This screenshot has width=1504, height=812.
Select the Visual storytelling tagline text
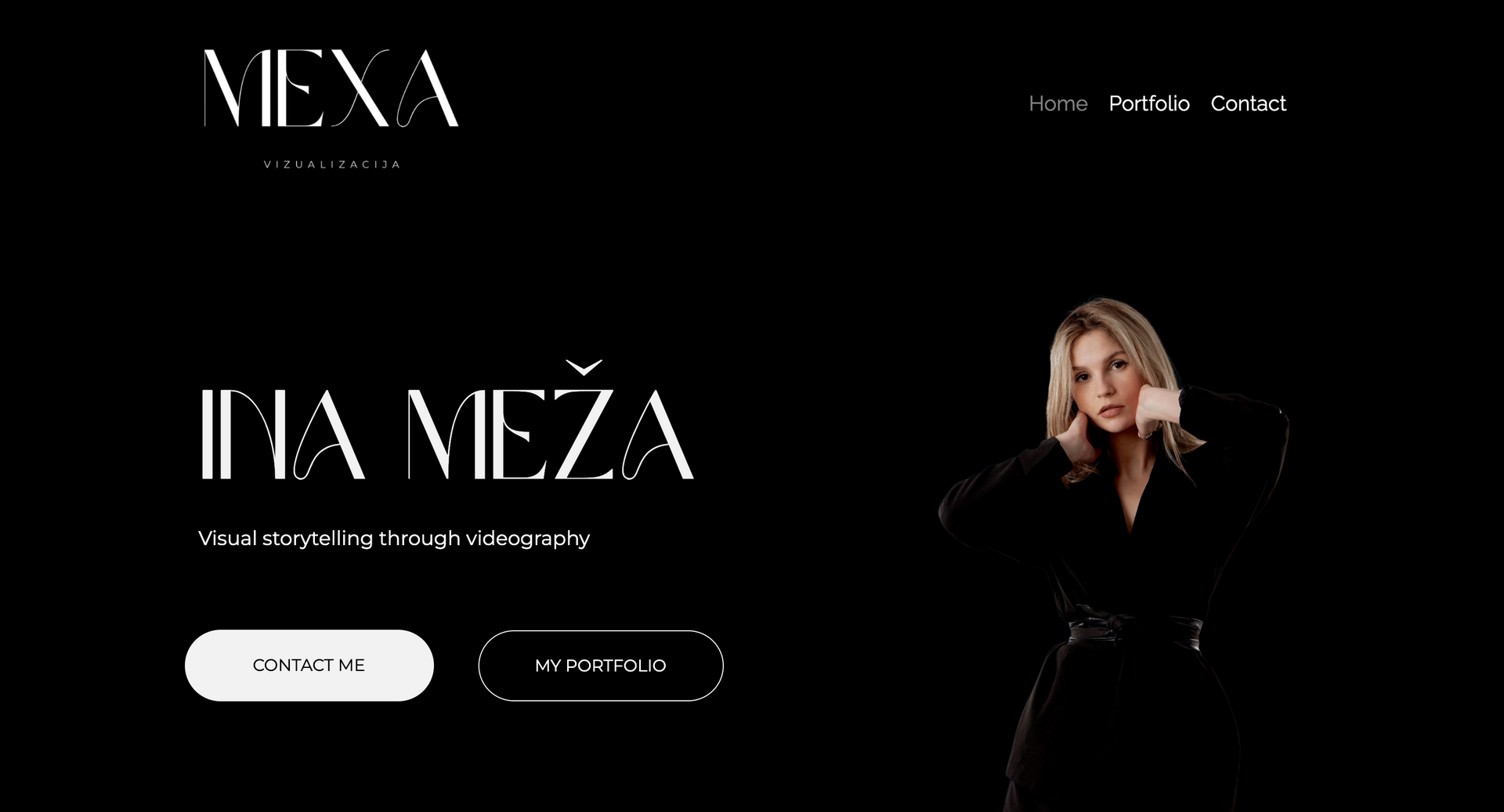[394, 538]
